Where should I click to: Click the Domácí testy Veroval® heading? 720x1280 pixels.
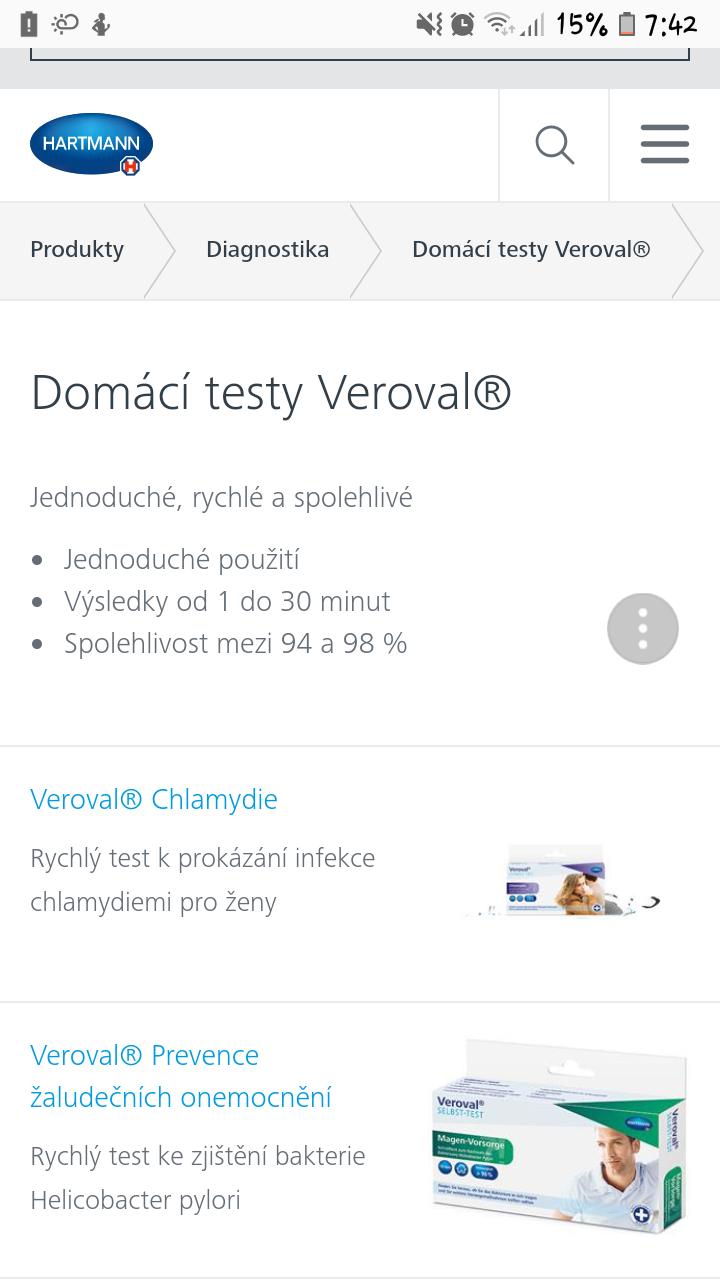[271, 393]
